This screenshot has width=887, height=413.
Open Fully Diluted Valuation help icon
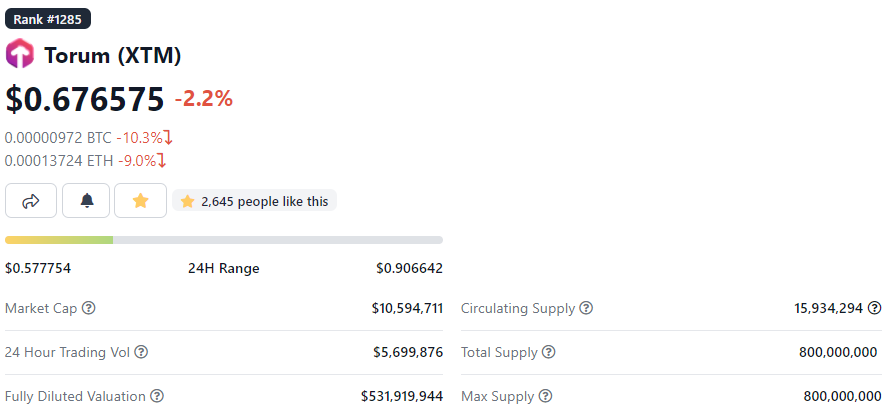tap(157, 396)
